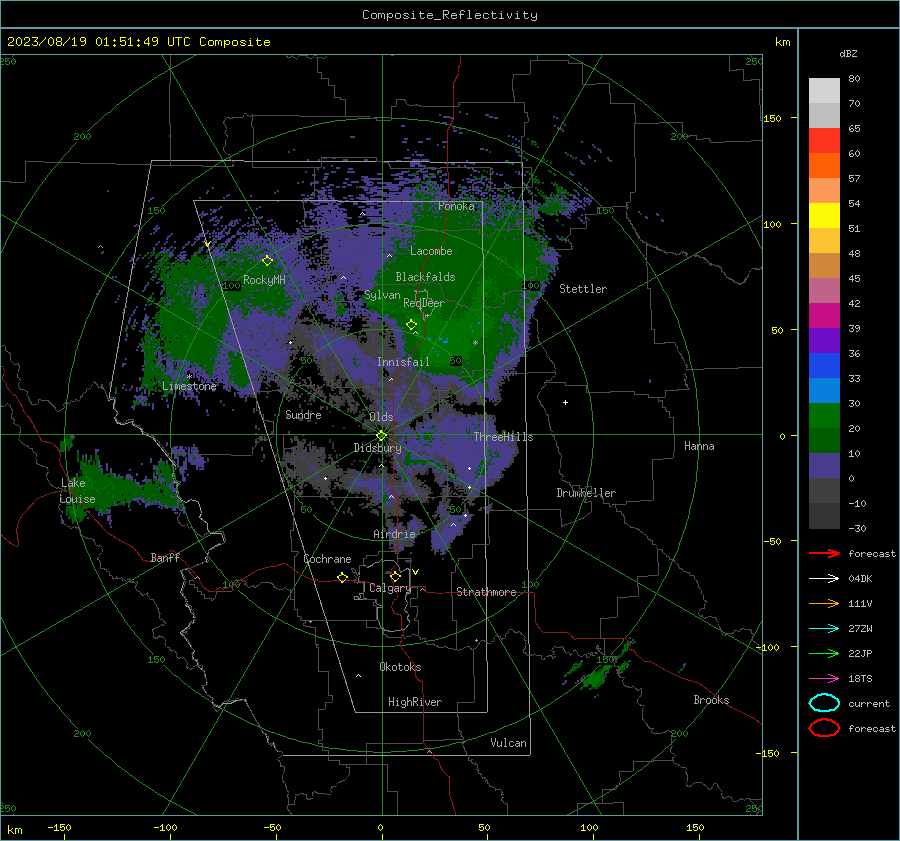This screenshot has height=841, width=900.
Task: Click the Didsbury city label
Action: pos(378,448)
